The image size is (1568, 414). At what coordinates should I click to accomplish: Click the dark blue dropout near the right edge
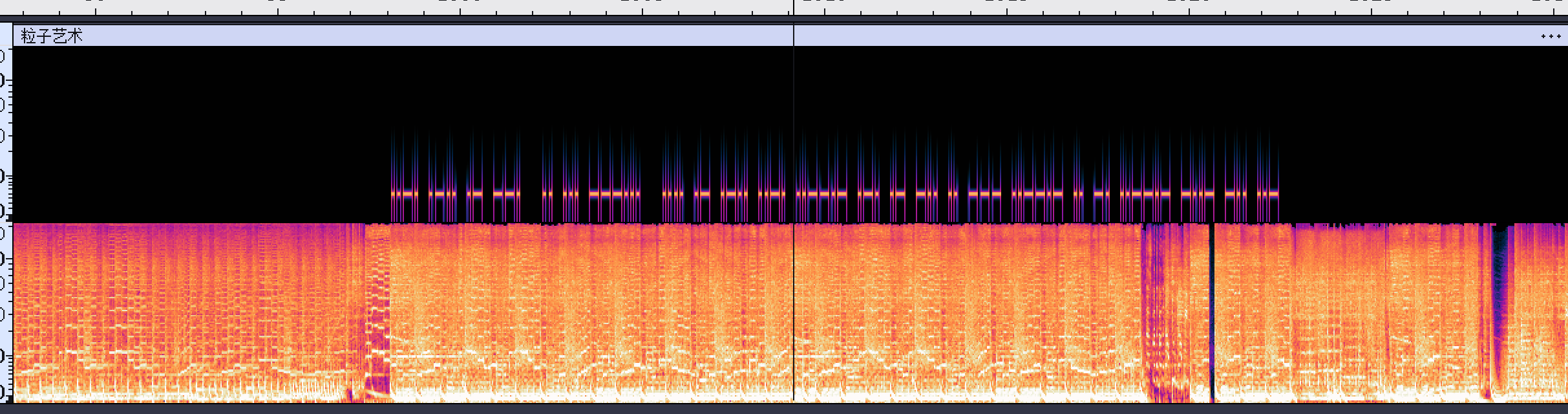click(1500, 291)
